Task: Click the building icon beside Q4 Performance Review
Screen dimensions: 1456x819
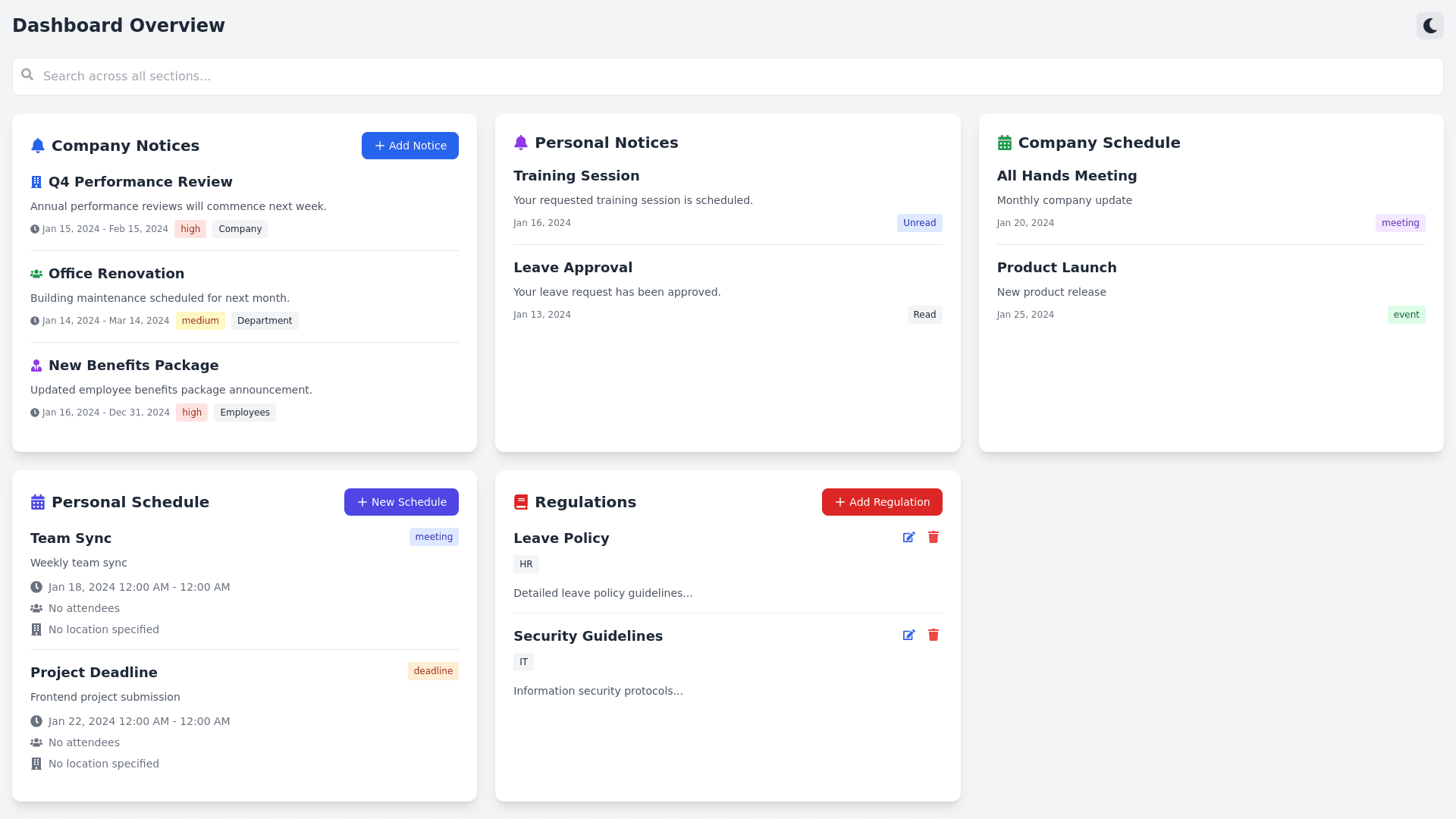Action: tap(36, 182)
